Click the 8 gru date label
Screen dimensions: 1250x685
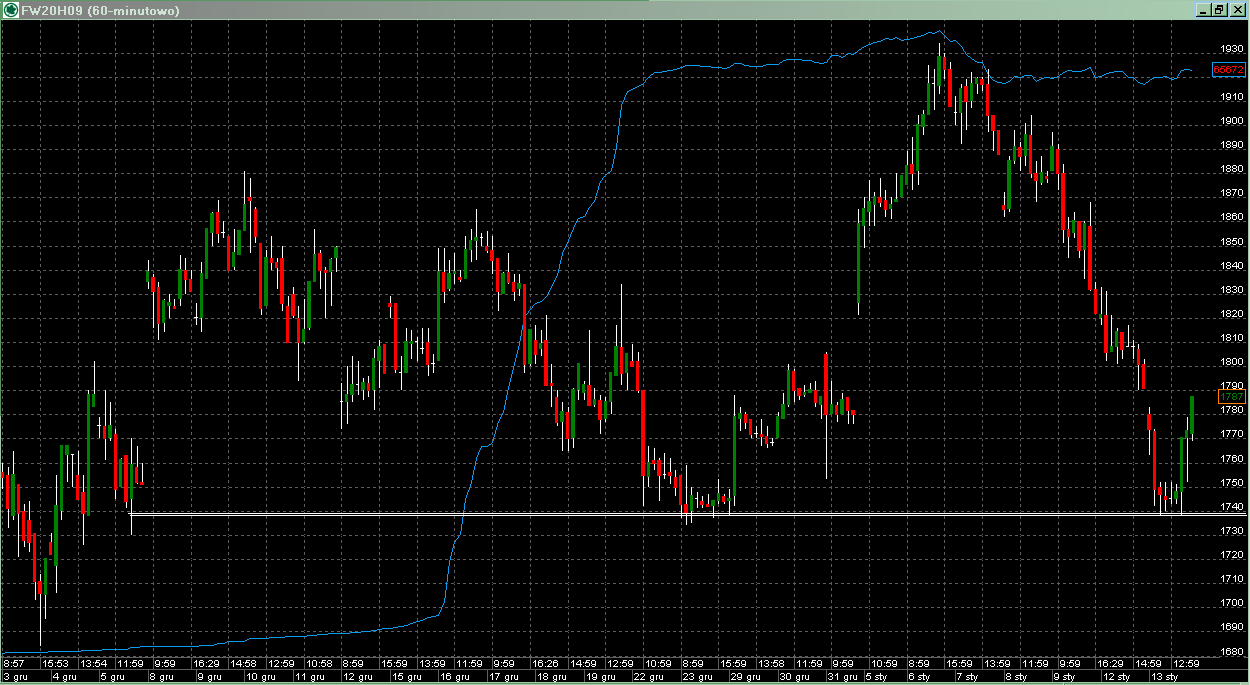[x=163, y=677]
